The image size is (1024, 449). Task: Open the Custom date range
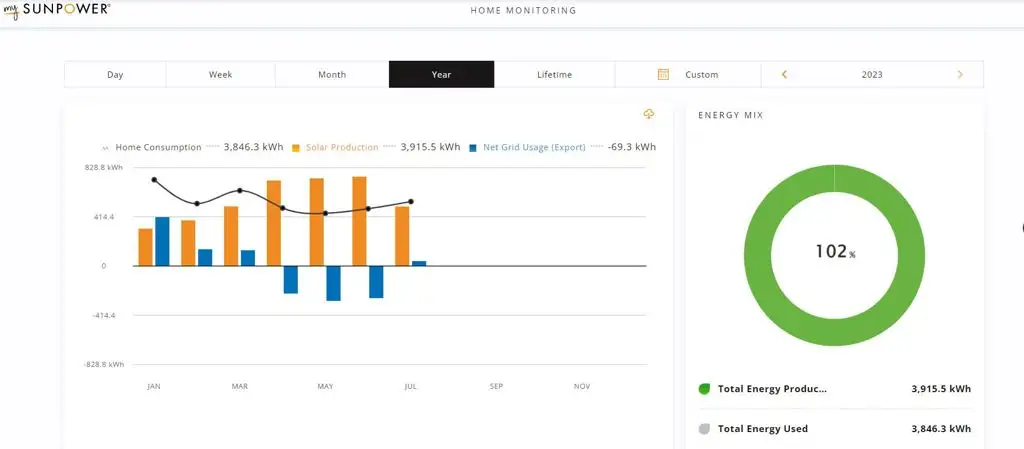(688, 74)
